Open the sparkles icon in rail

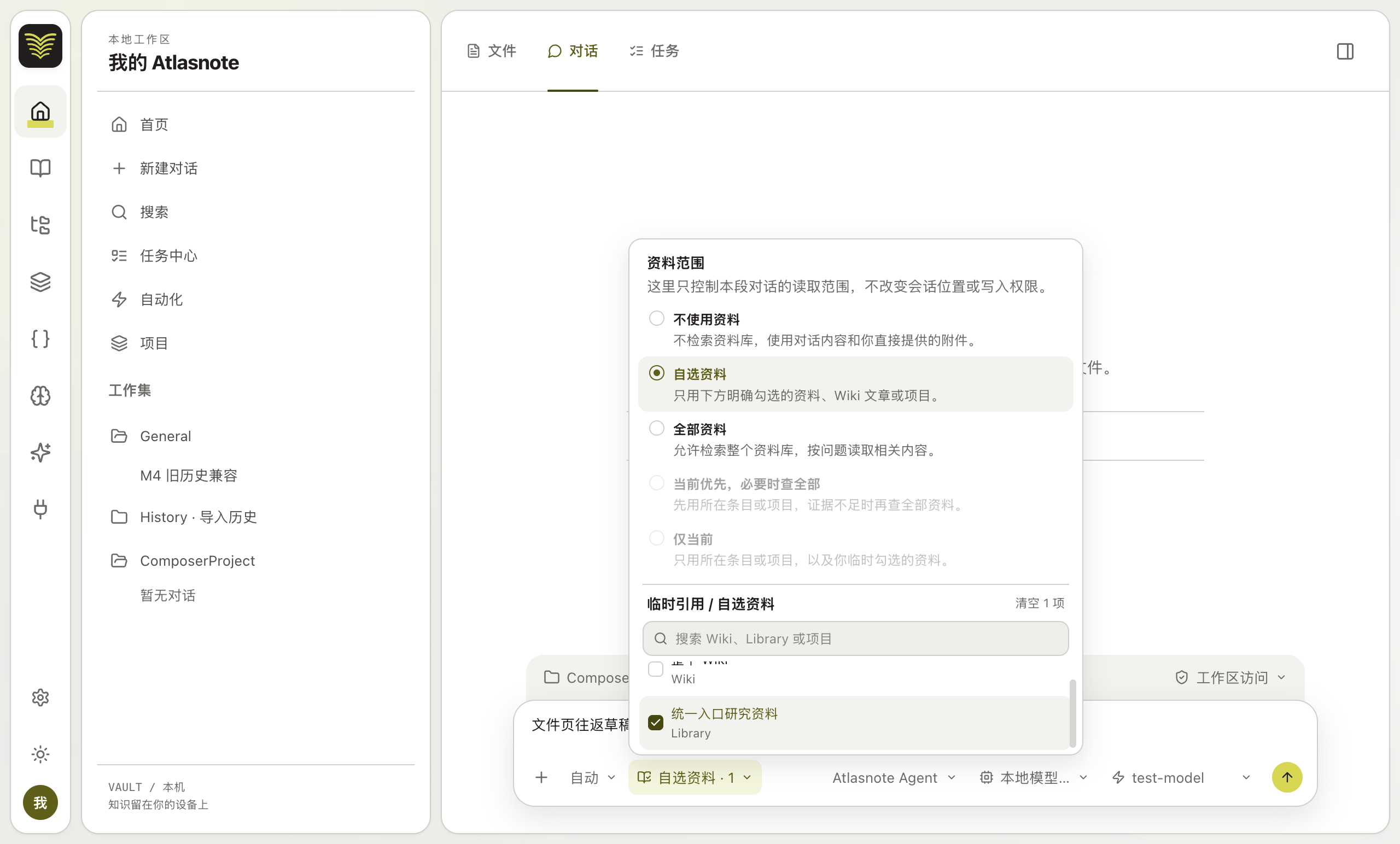tap(40, 453)
